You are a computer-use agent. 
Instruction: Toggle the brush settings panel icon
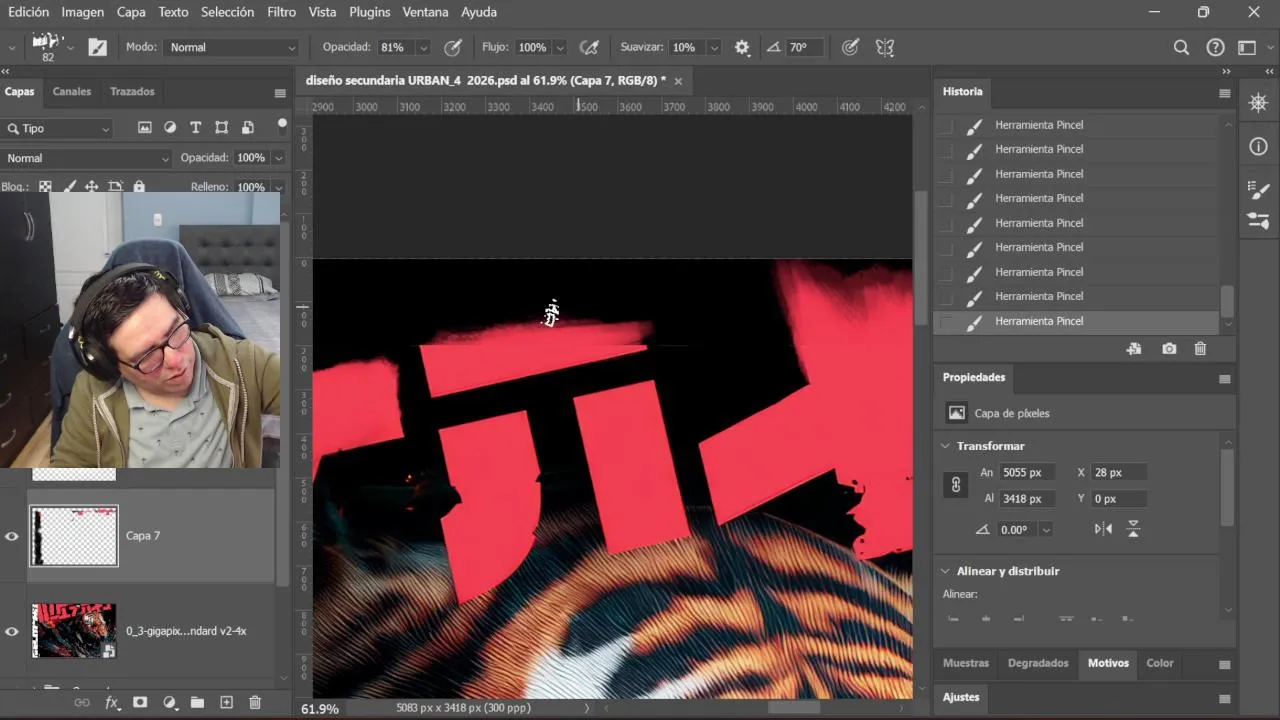pos(97,47)
